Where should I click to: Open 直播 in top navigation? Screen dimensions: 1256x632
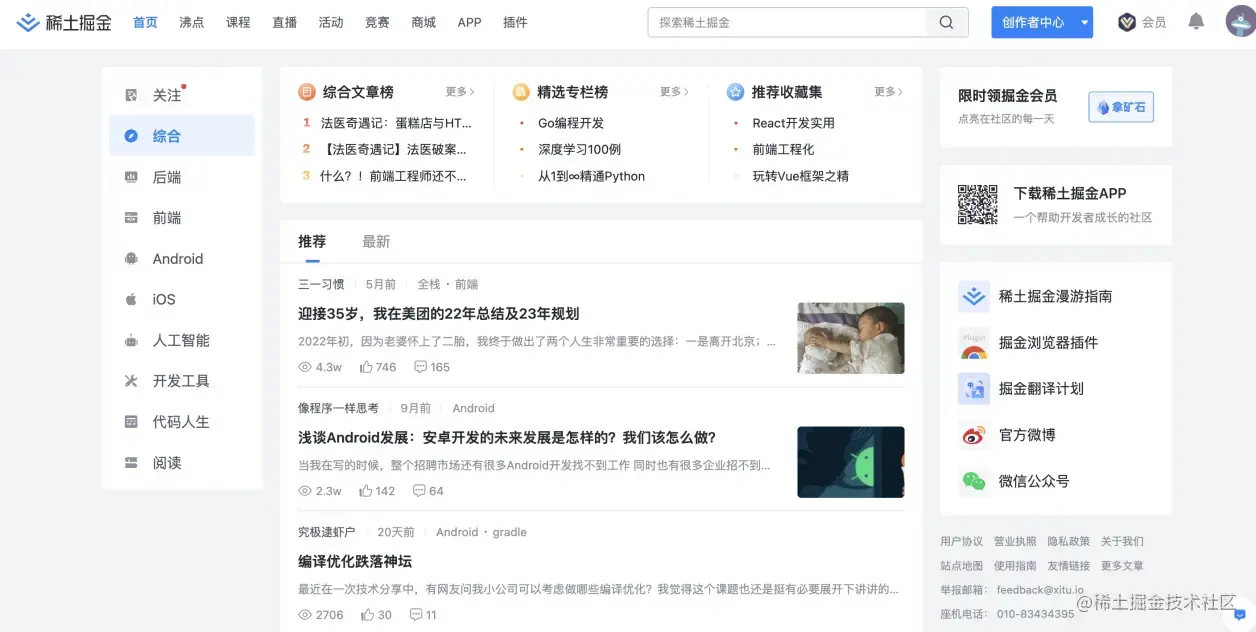pos(284,22)
